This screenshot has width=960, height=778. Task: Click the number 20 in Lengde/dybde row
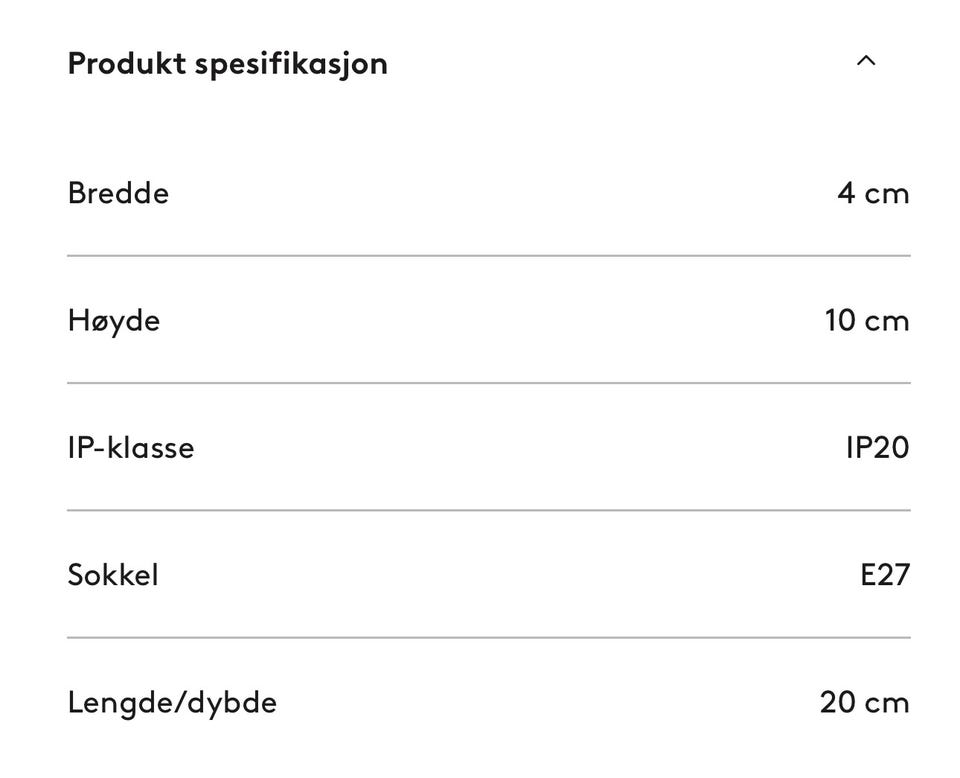pyautogui.click(x=837, y=702)
